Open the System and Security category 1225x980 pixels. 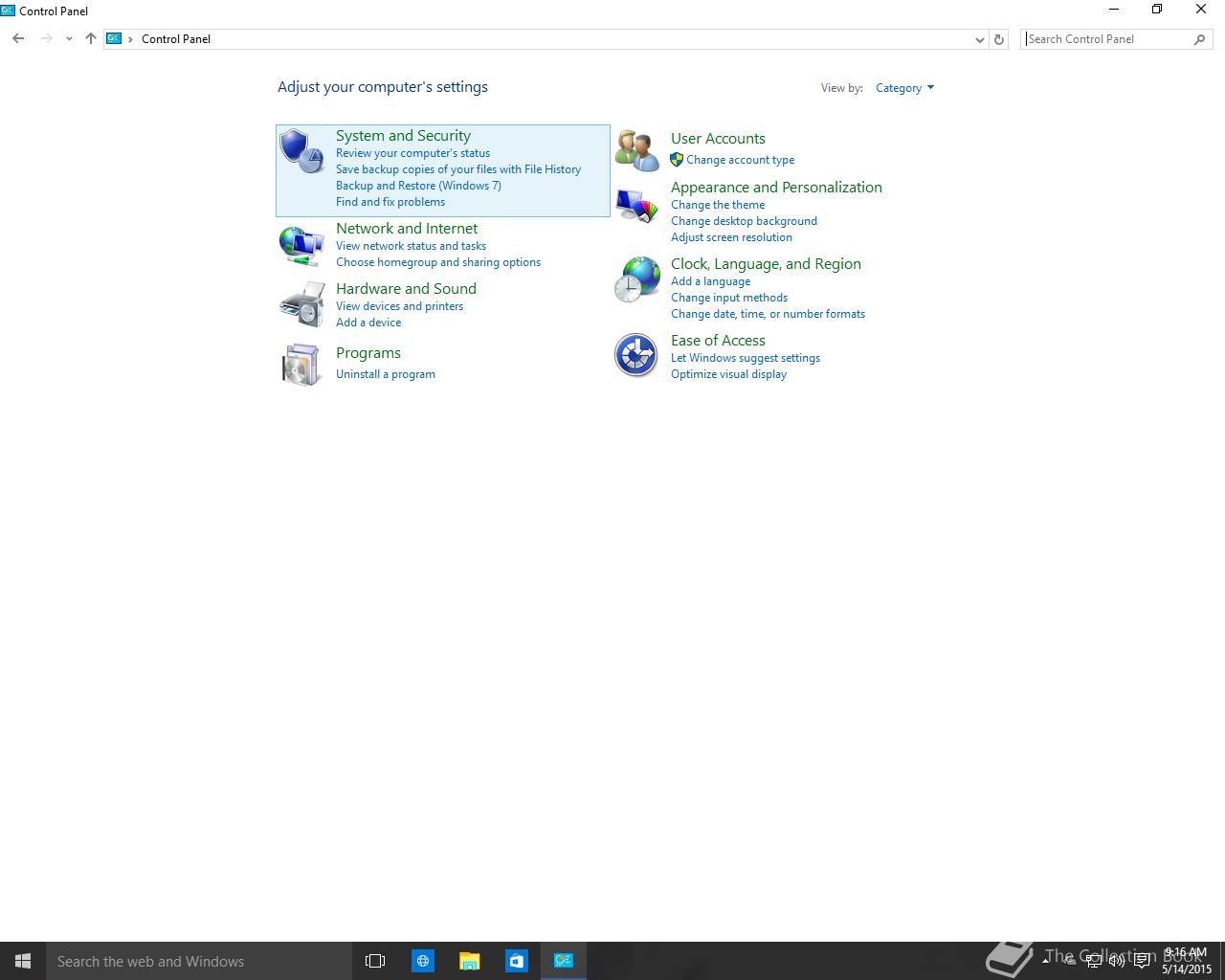(x=403, y=136)
